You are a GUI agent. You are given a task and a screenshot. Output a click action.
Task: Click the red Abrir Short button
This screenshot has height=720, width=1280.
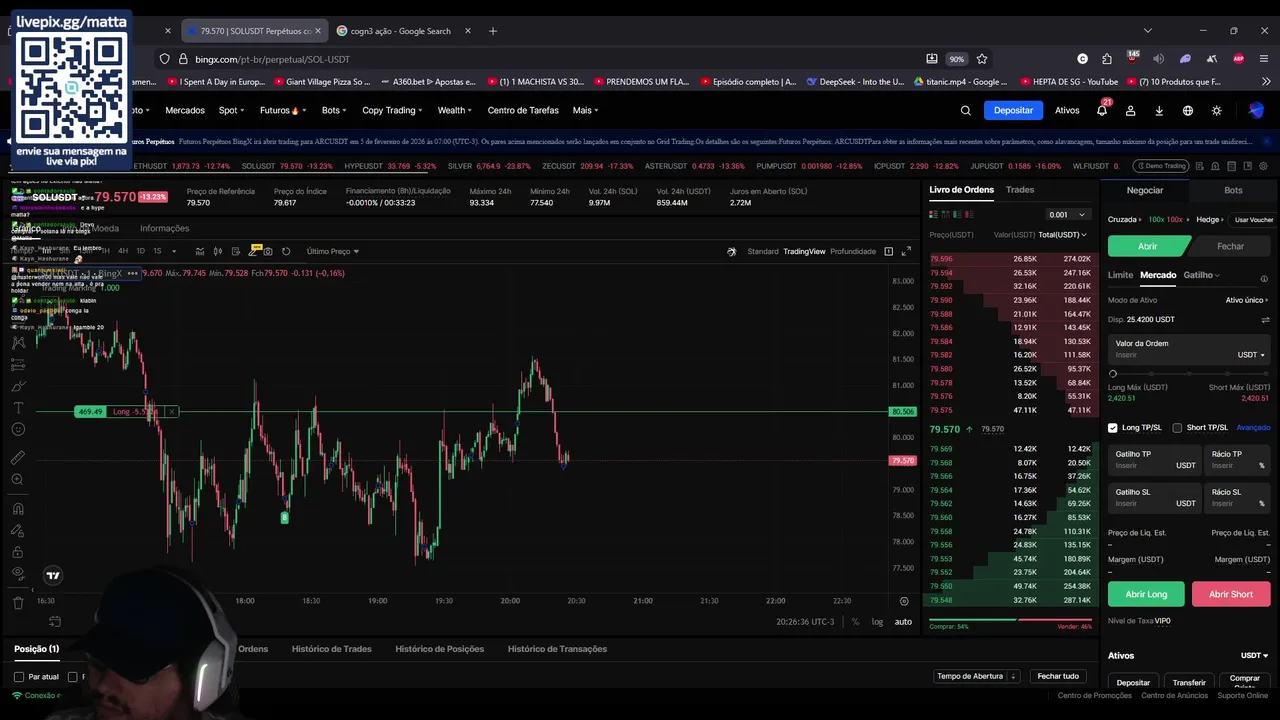(x=1231, y=594)
